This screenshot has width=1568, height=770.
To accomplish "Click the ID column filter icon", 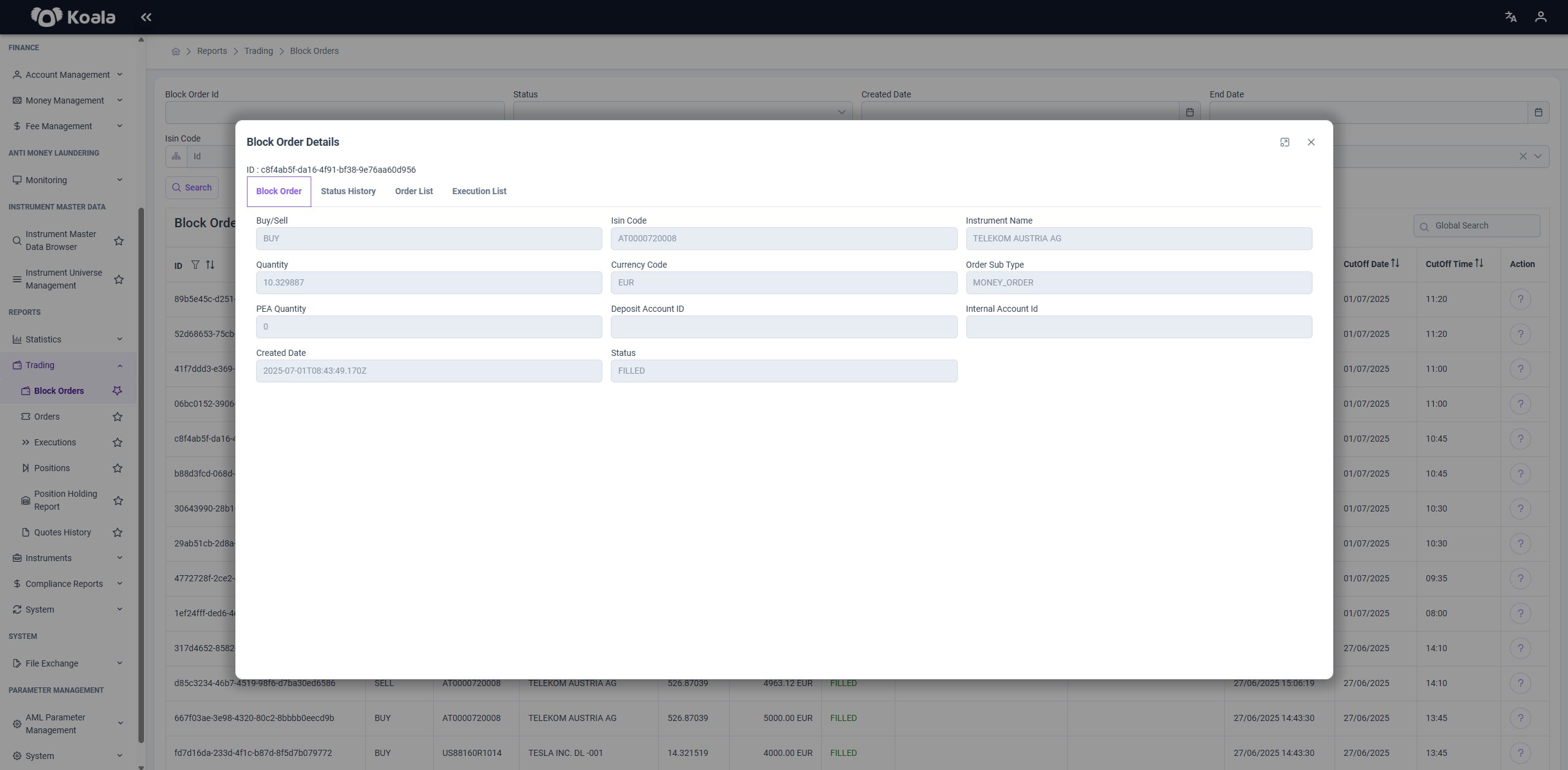I will pyautogui.click(x=195, y=265).
